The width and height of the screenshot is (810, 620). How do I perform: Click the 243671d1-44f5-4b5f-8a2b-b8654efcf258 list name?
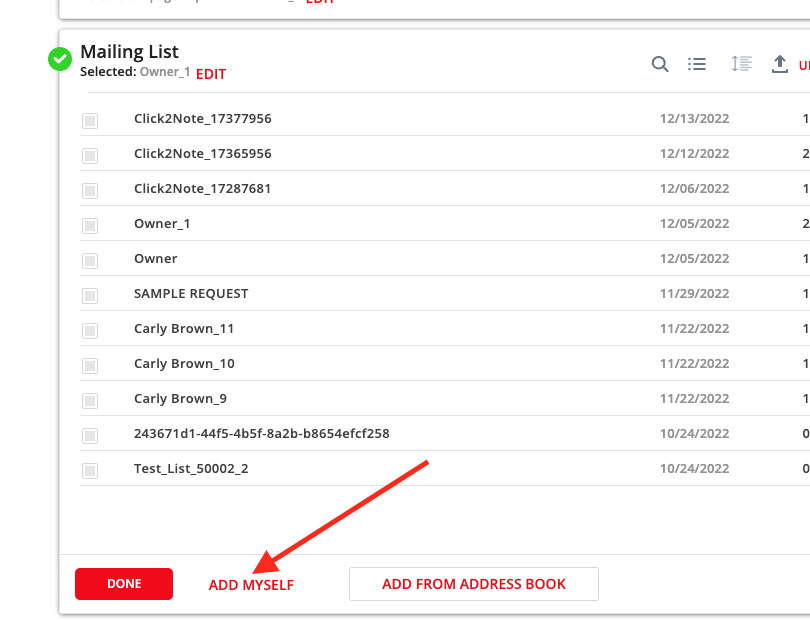pyautogui.click(x=261, y=433)
